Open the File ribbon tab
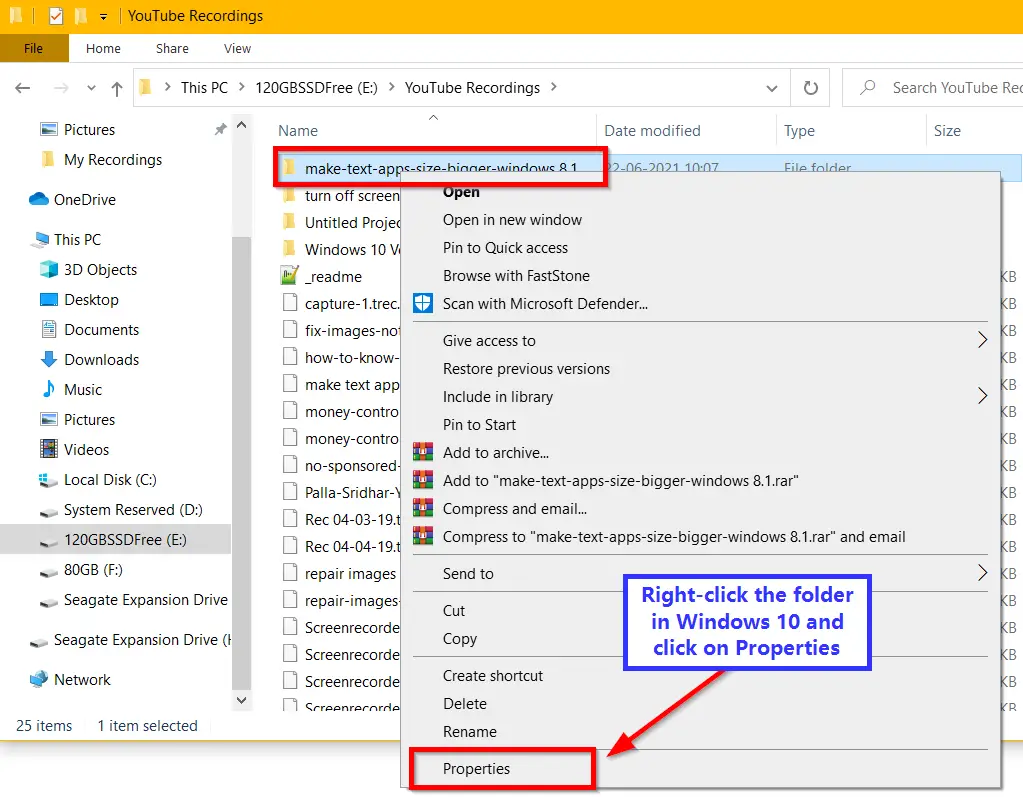Image resolution: width=1023 pixels, height=797 pixels. pos(33,48)
